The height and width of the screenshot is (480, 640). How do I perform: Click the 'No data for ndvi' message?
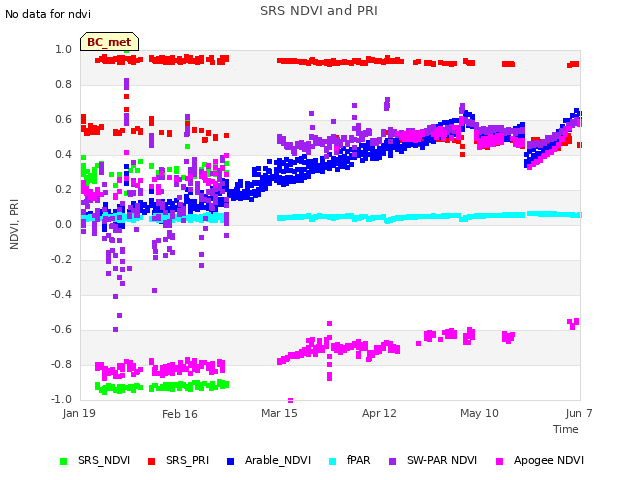[x=48, y=14]
